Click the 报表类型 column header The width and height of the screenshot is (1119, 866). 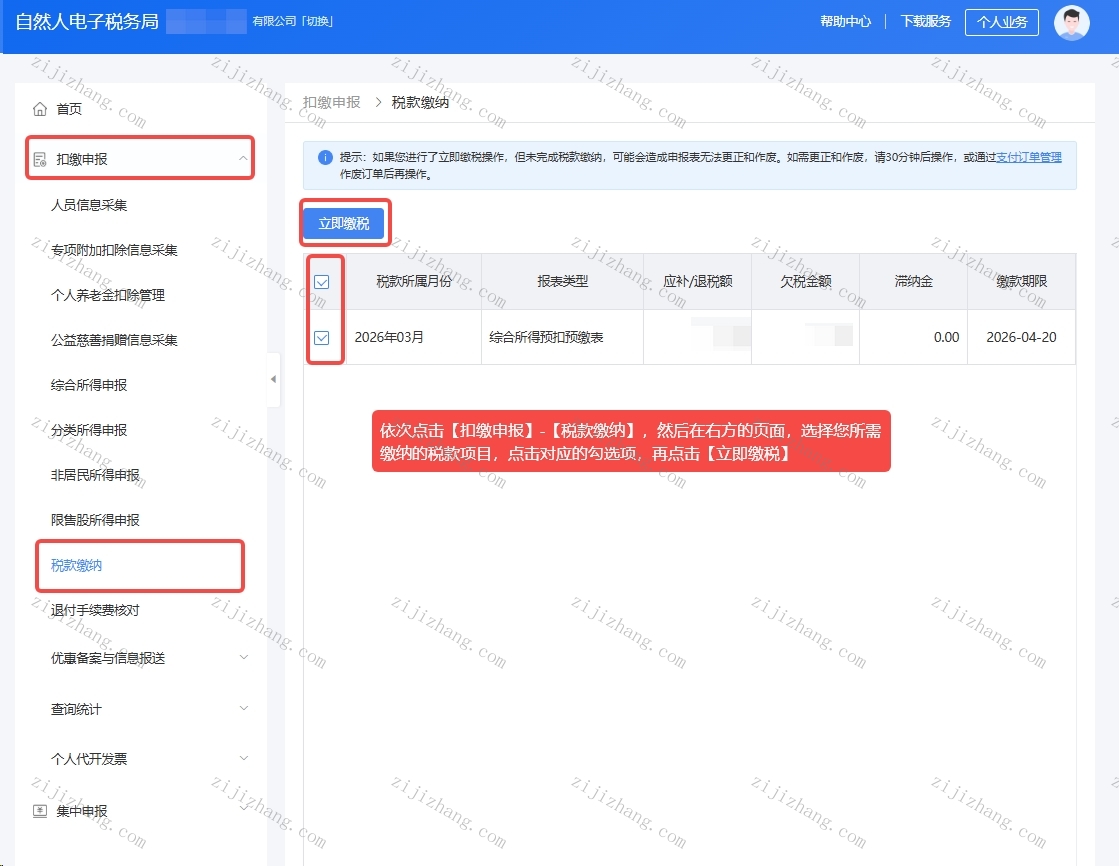(562, 281)
